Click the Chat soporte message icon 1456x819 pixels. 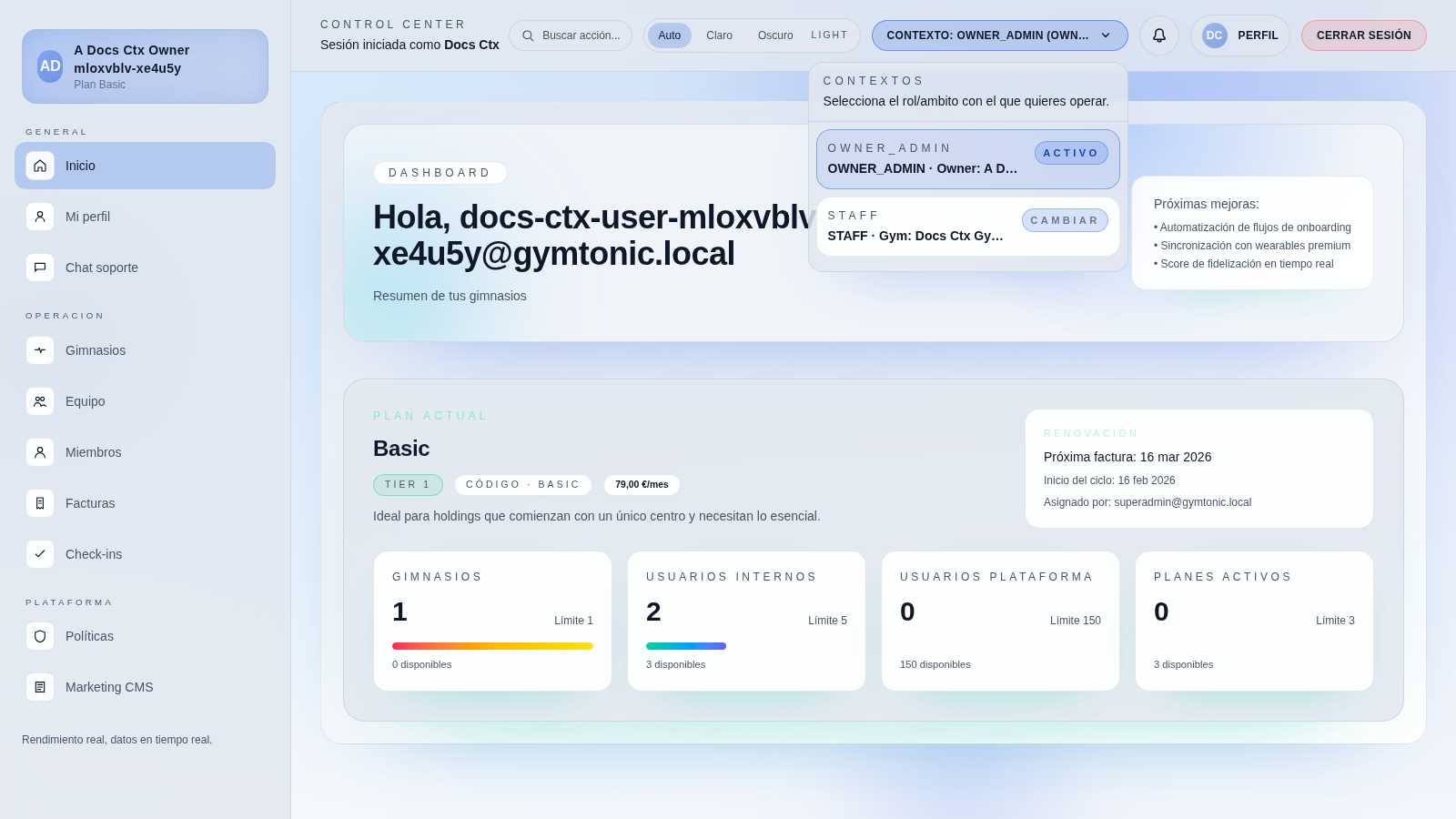40,268
